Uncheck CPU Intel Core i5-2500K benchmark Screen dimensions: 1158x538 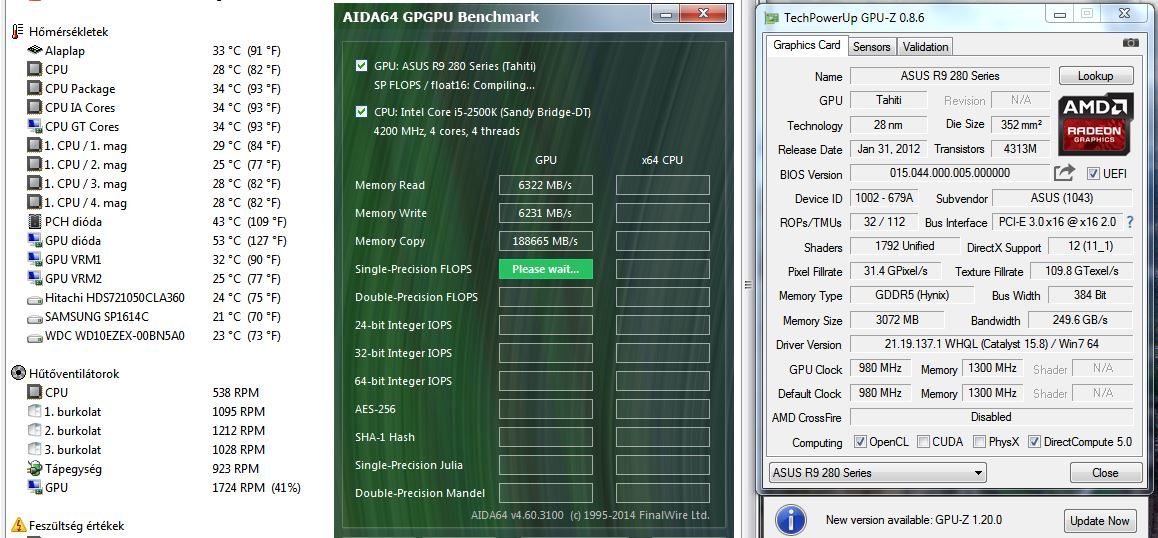(361, 112)
